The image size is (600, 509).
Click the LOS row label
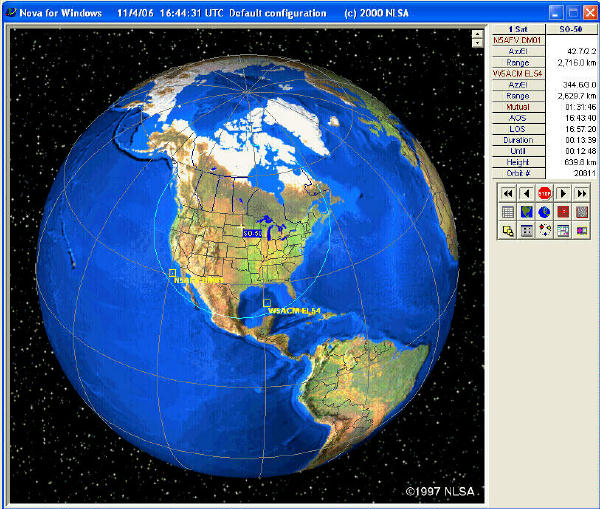518,129
